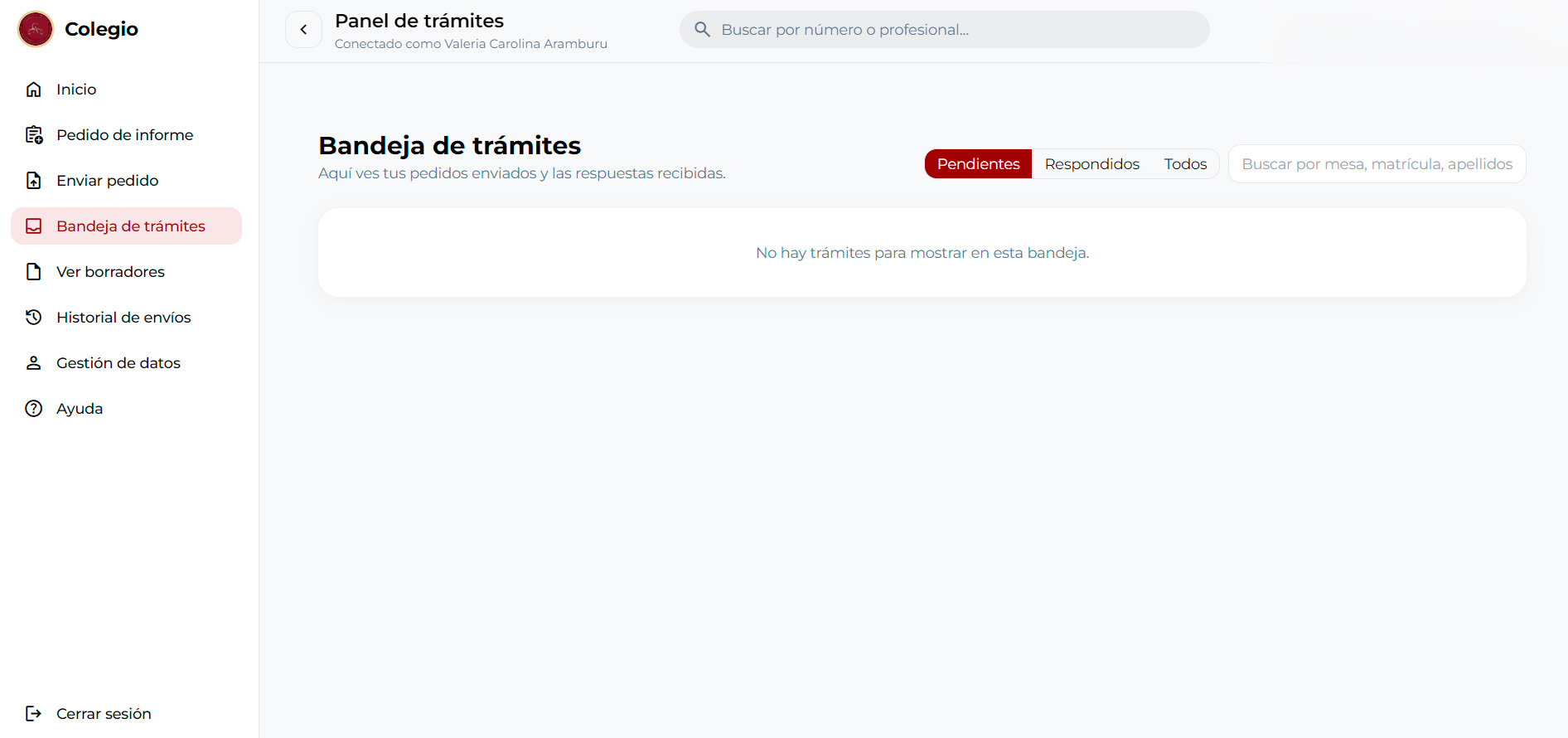Click the Ayuda question mark icon

click(34, 409)
